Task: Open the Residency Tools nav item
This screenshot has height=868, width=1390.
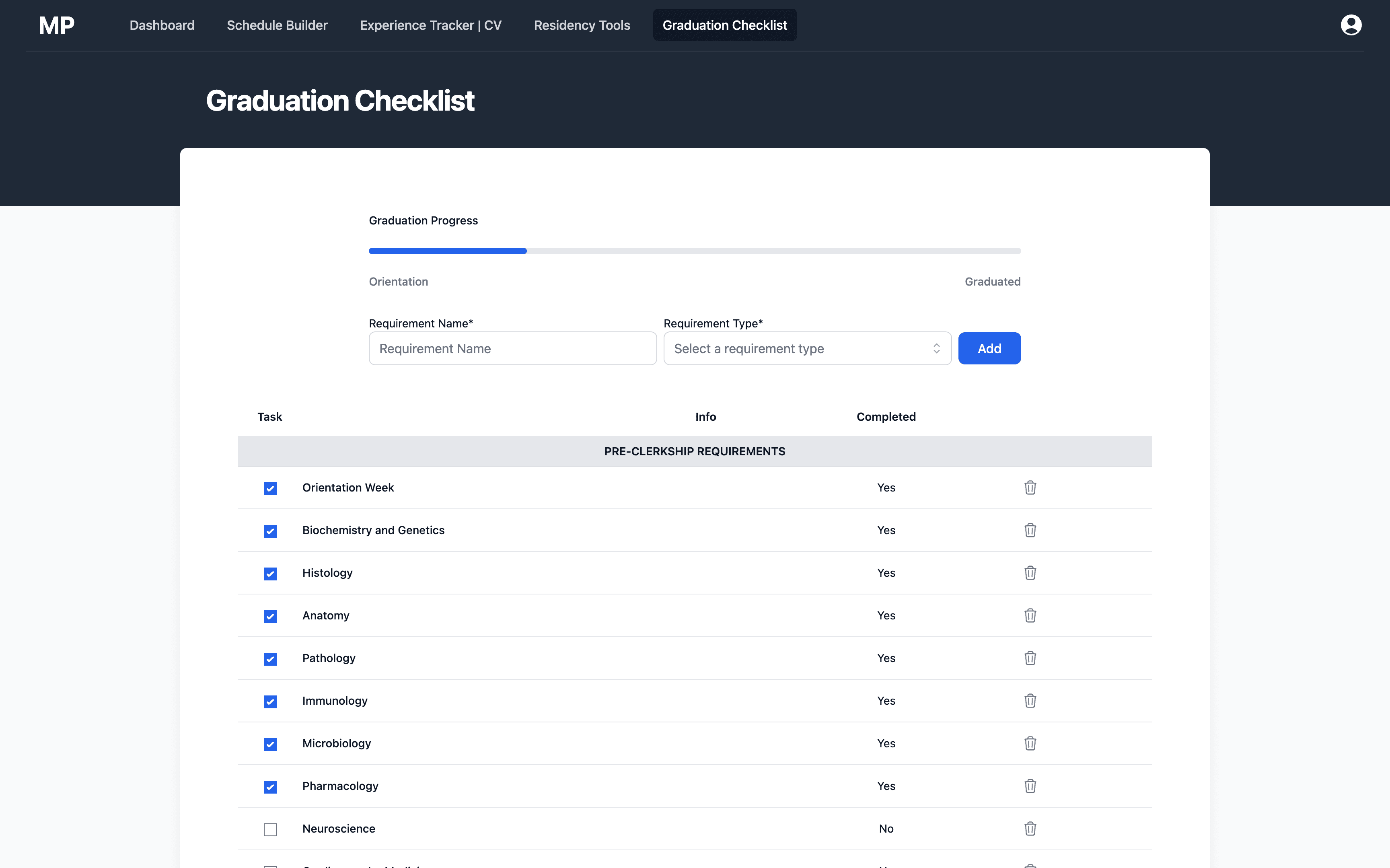Action: pyautogui.click(x=581, y=25)
